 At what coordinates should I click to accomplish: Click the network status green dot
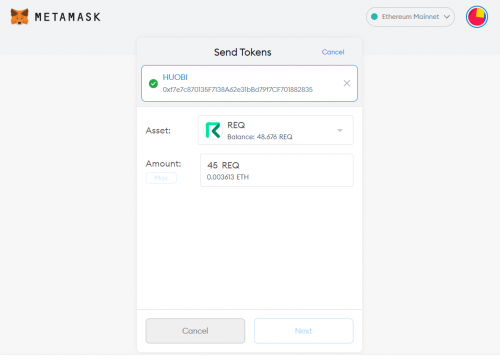(374, 17)
